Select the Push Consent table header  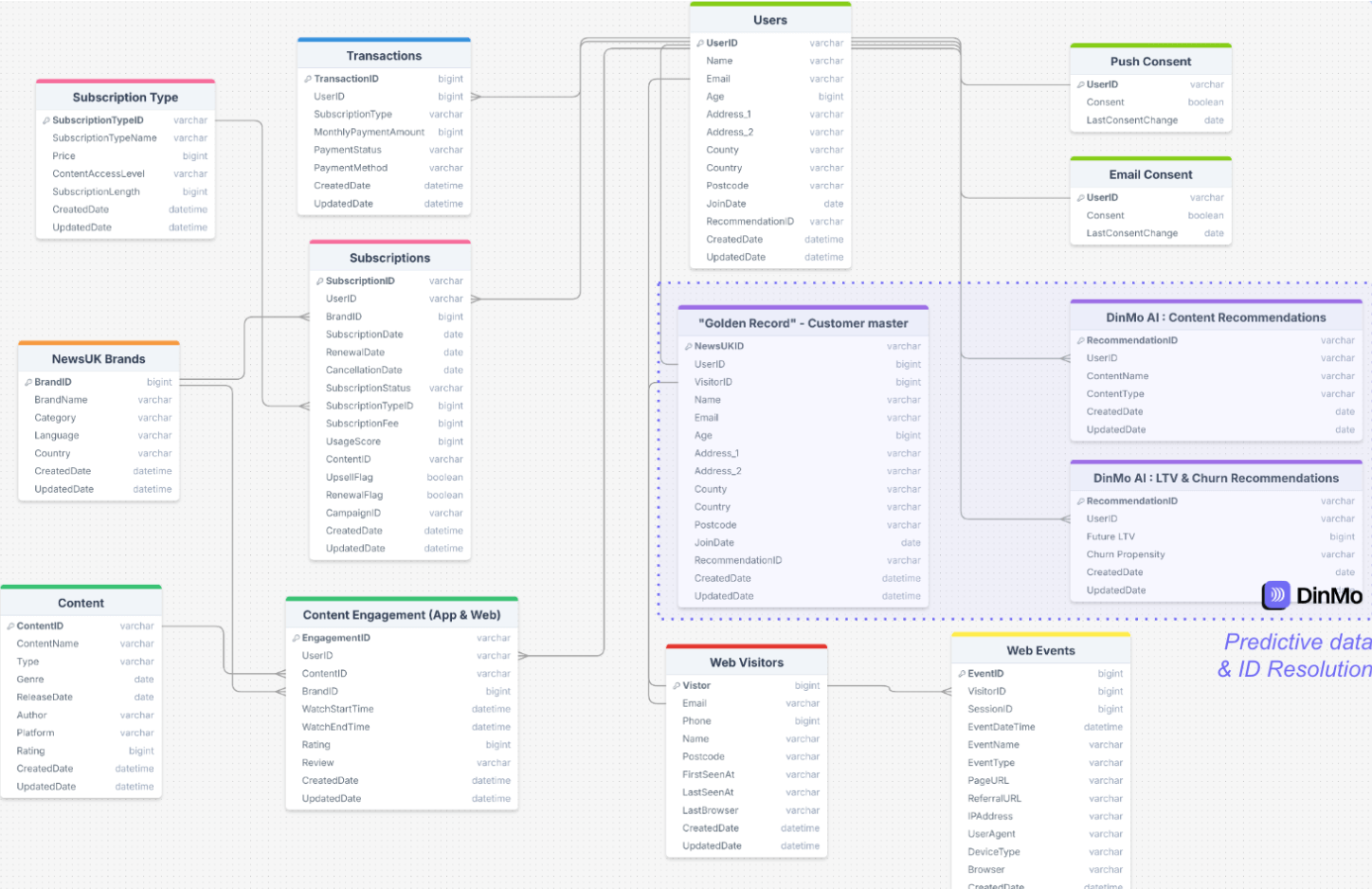(1150, 62)
